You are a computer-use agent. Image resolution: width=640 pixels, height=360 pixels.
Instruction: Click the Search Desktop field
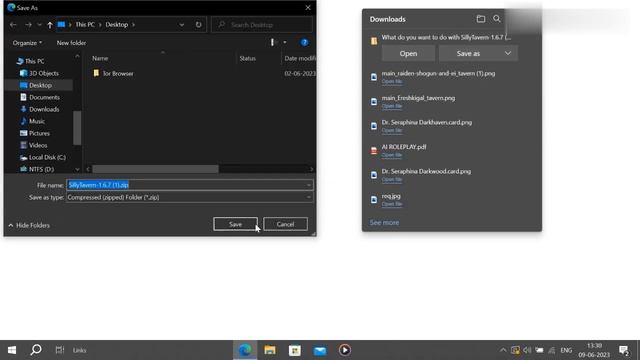[x=262, y=25]
